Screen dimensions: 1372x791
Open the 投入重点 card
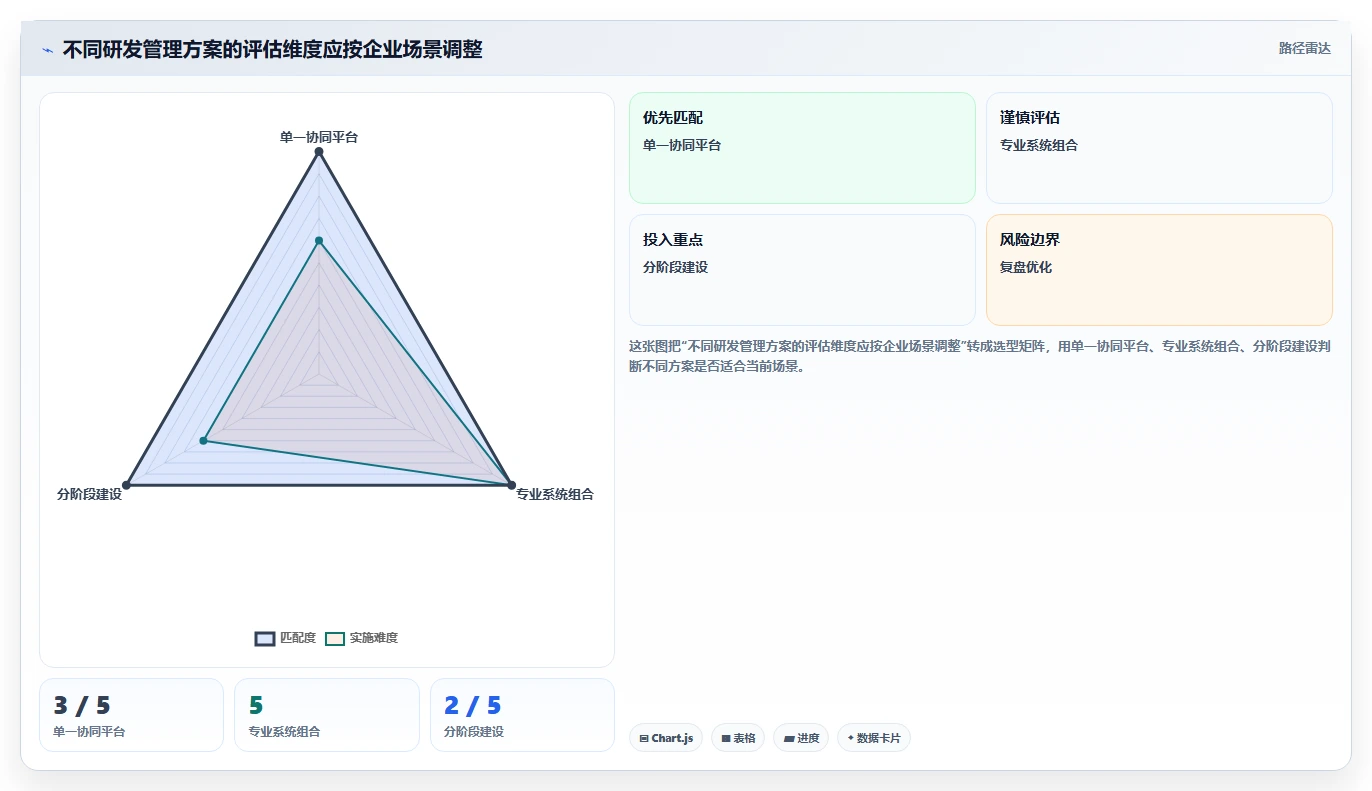coord(802,270)
